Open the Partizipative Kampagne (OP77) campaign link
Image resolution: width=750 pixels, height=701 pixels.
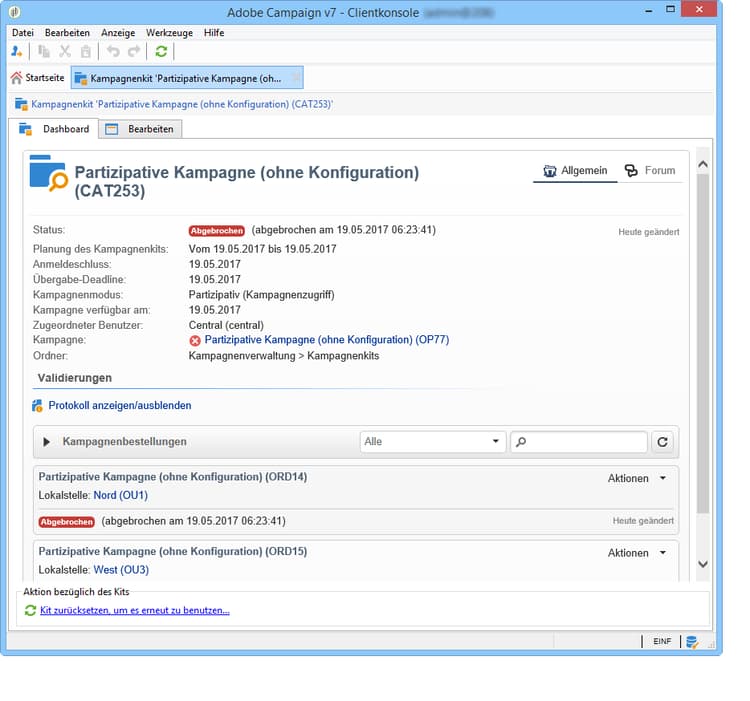click(x=327, y=340)
